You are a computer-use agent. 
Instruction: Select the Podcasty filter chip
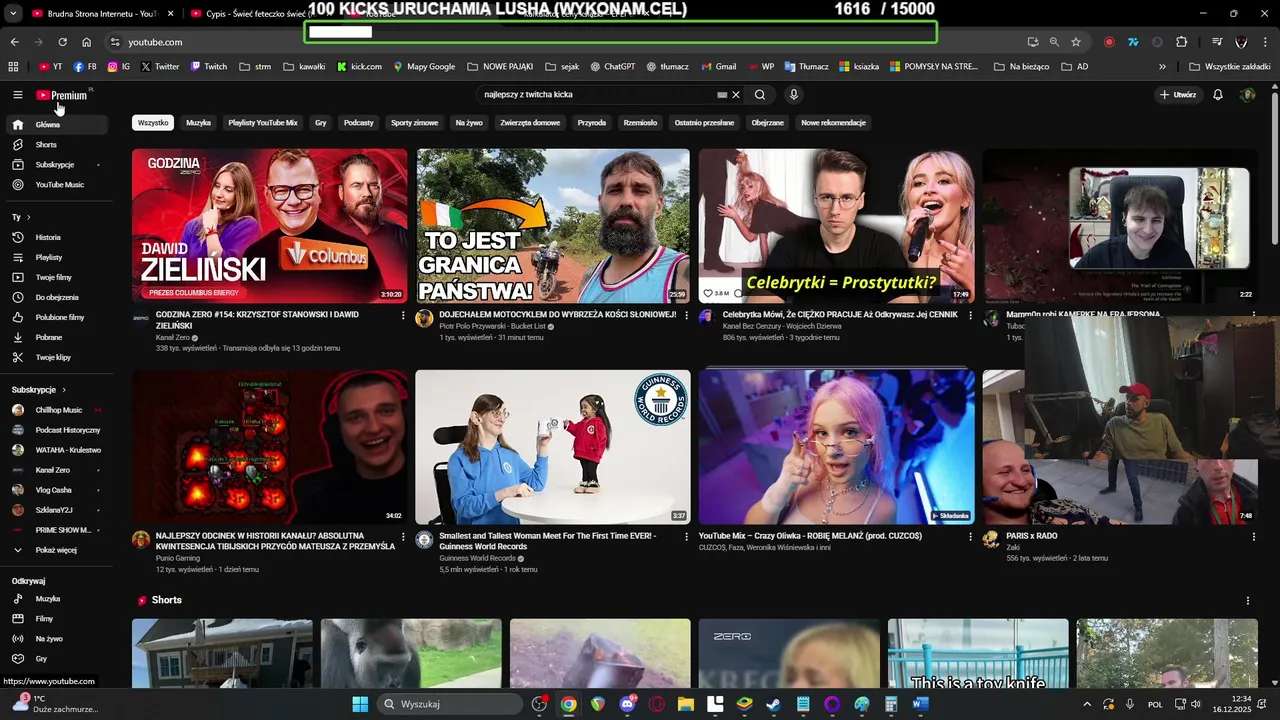click(x=359, y=123)
